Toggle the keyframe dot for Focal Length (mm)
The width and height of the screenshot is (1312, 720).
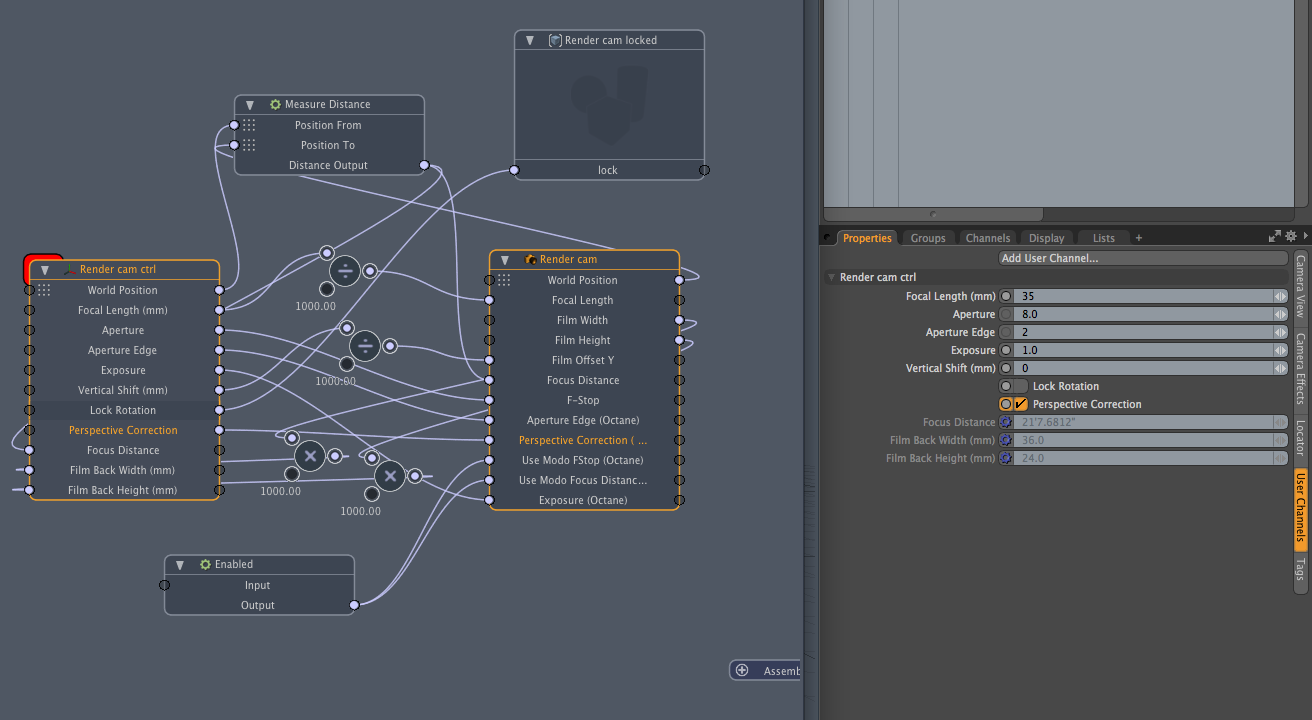pyautogui.click(x=1006, y=296)
